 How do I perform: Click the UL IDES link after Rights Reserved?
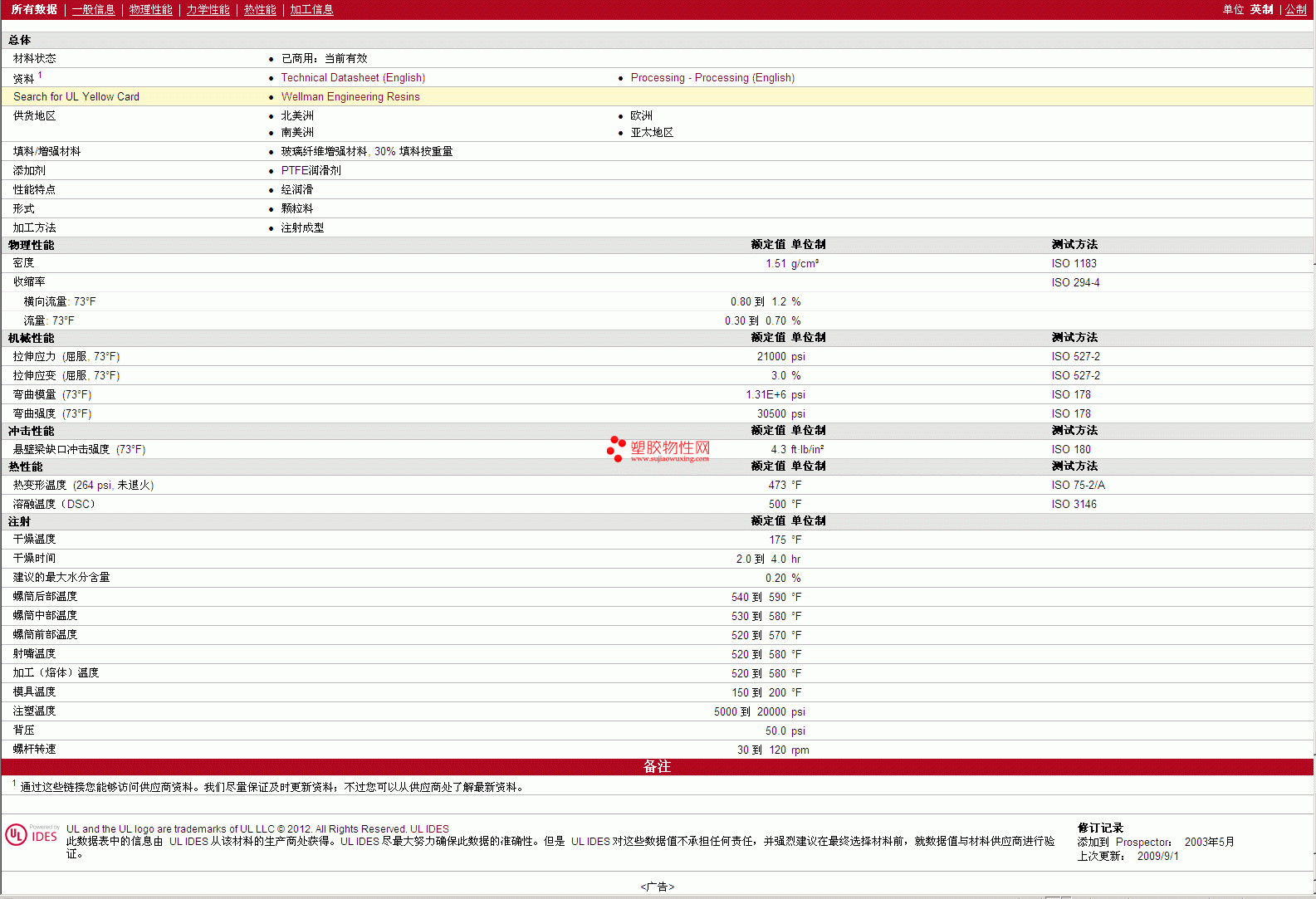429,829
